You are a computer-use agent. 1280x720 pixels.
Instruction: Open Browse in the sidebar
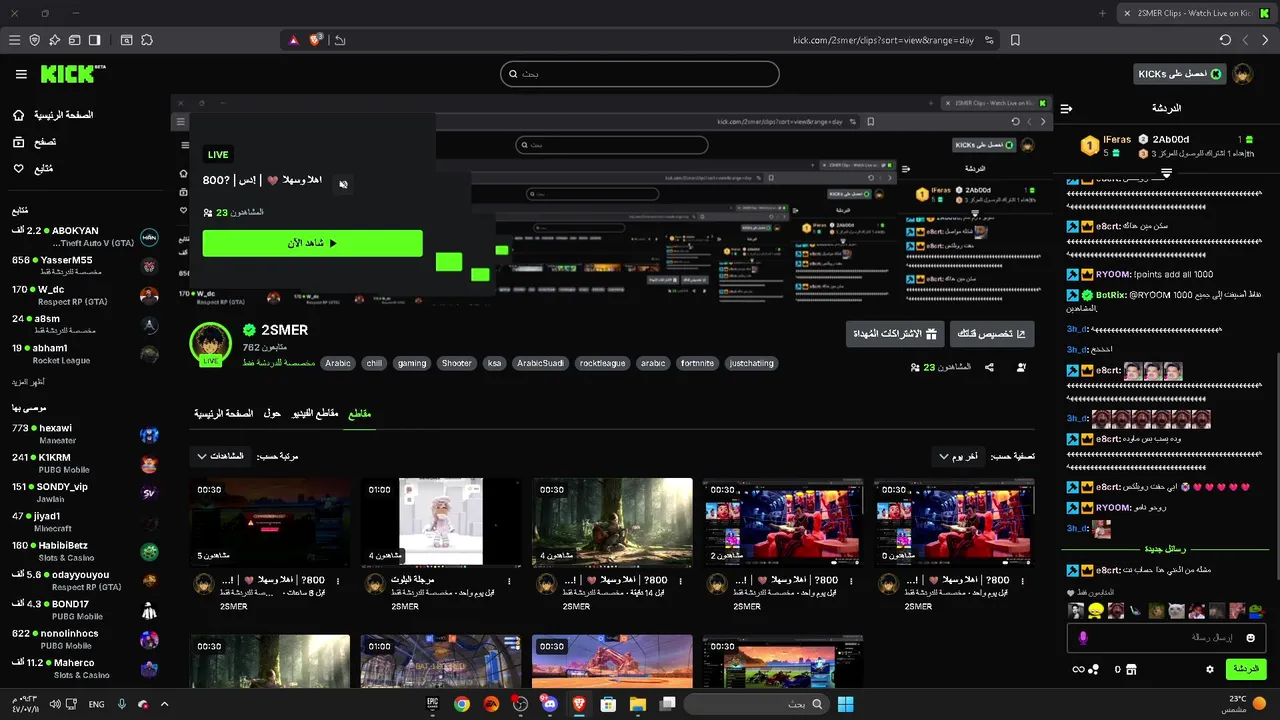click(34, 142)
